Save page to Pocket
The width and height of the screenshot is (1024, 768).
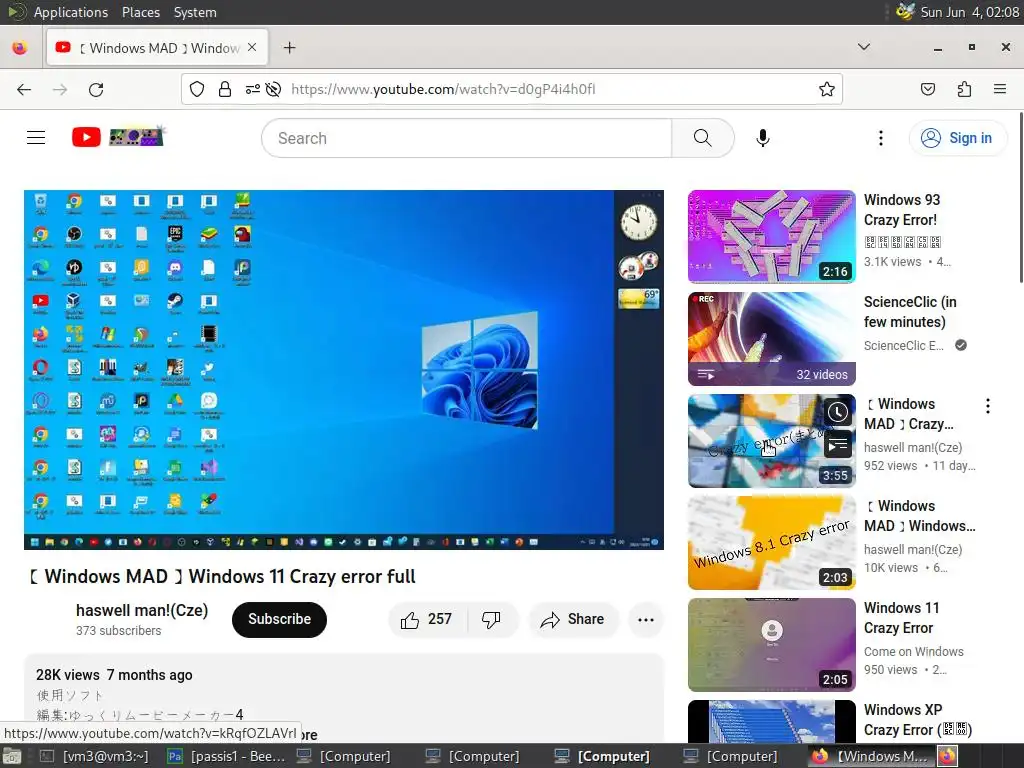coord(927,89)
